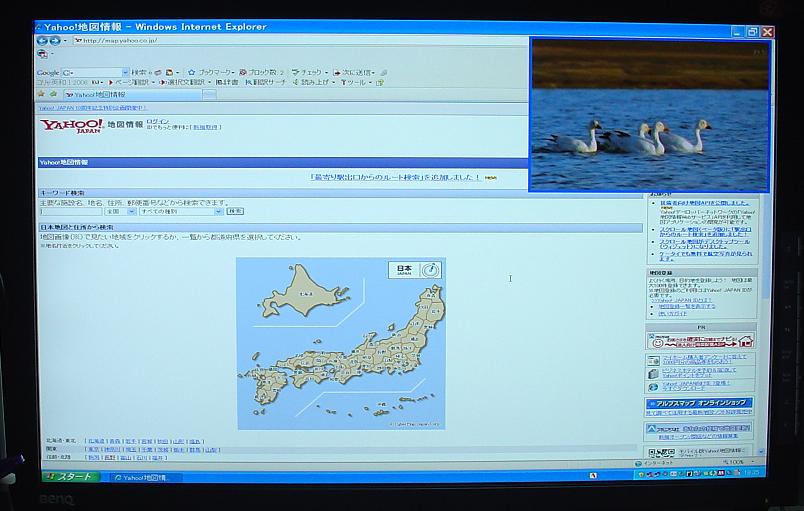The width and height of the screenshot is (804, 511).
Task: Open the ブックマーク star menu
Action: [211, 73]
